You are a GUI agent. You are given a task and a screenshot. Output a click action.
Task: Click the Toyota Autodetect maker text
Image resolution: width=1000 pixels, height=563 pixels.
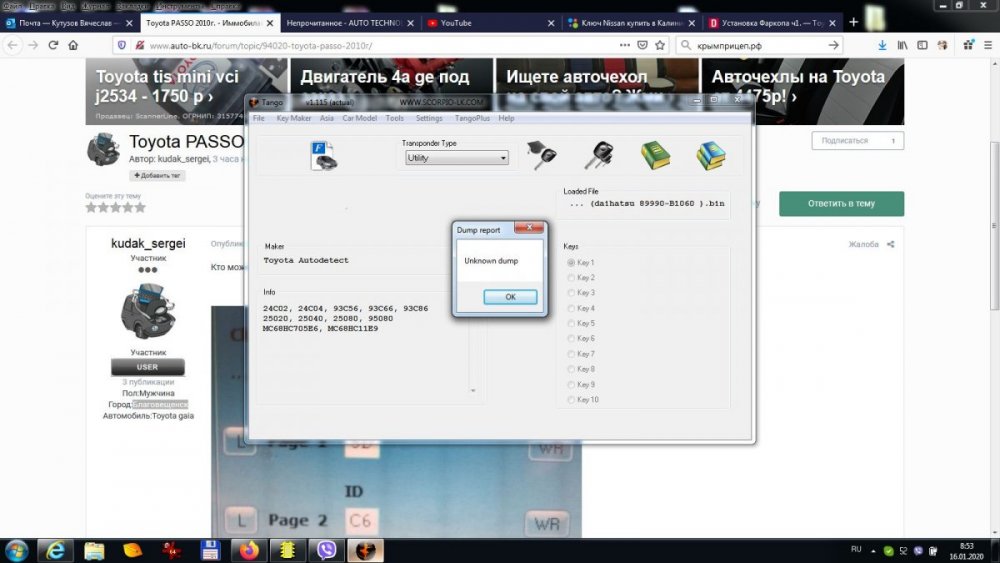coord(306,260)
